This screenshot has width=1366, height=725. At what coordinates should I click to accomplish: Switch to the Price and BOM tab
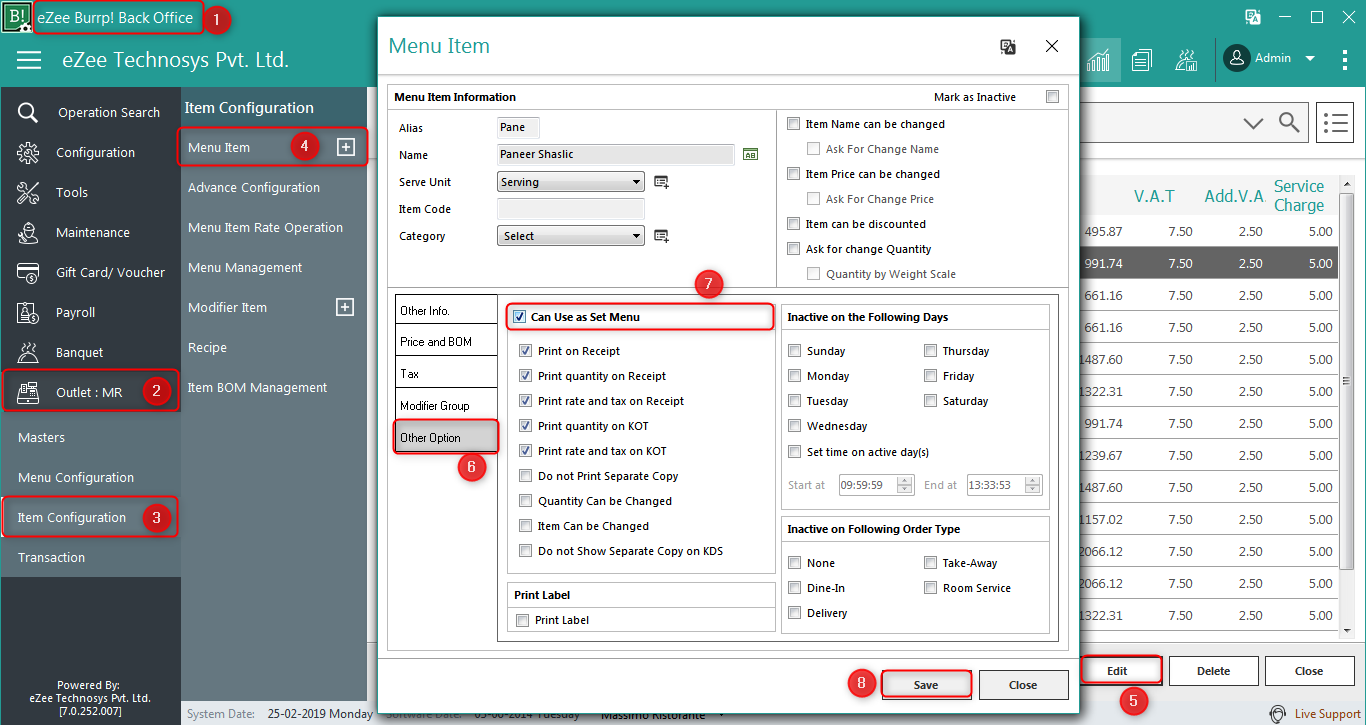pyautogui.click(x=447, y=342)
